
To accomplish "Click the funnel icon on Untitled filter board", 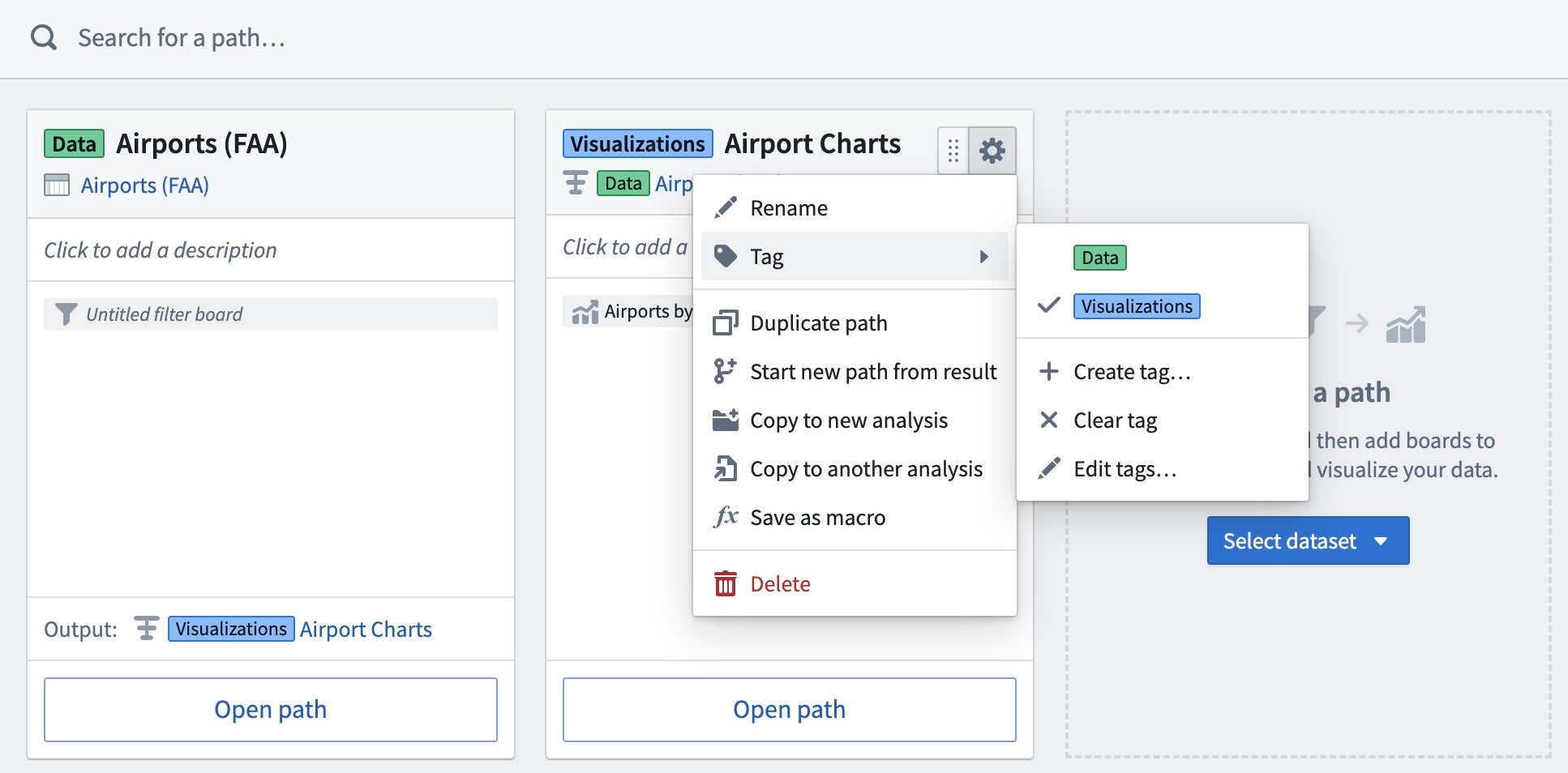I will 66,314.
